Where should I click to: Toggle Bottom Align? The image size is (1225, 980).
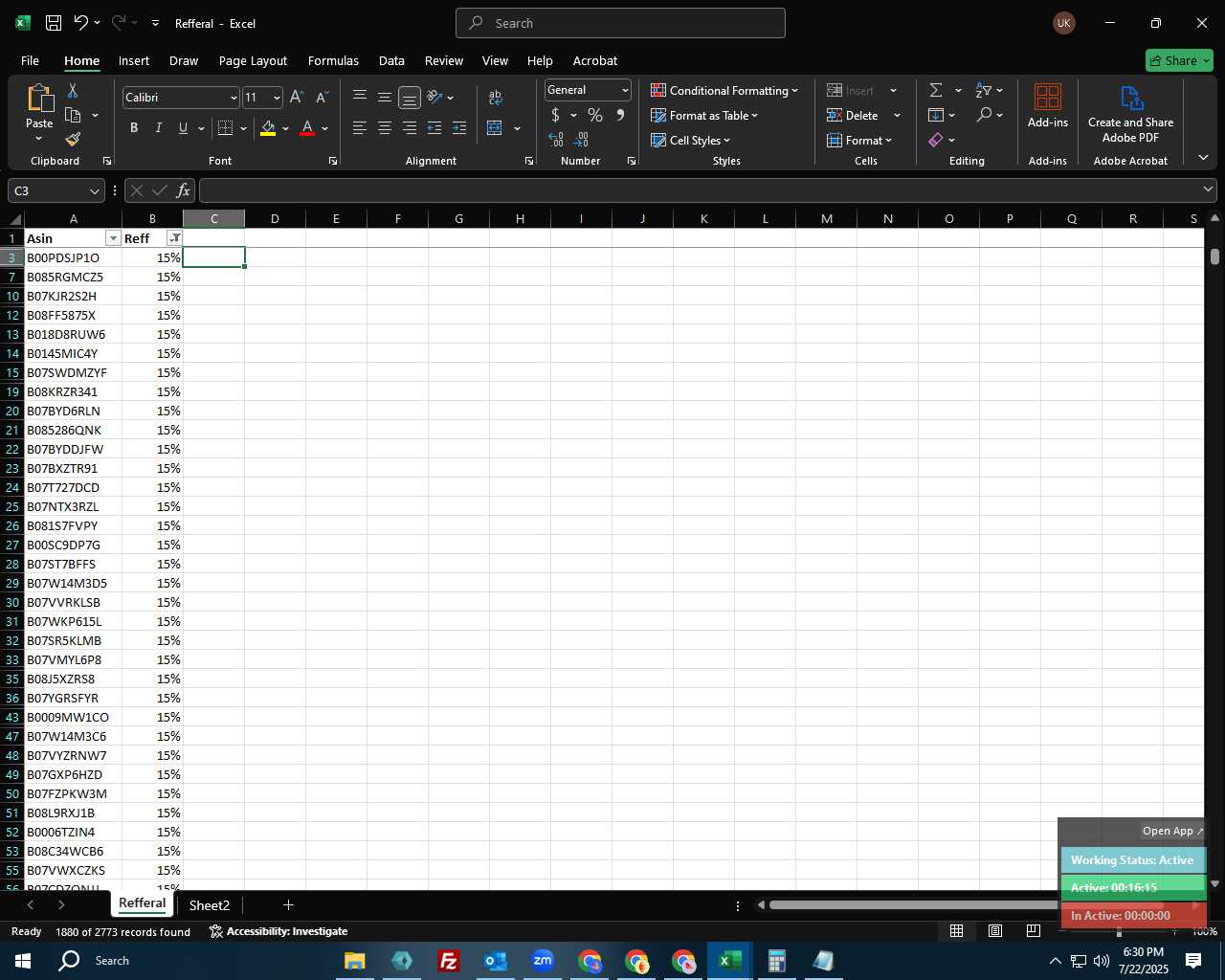(x=410, y=97)
